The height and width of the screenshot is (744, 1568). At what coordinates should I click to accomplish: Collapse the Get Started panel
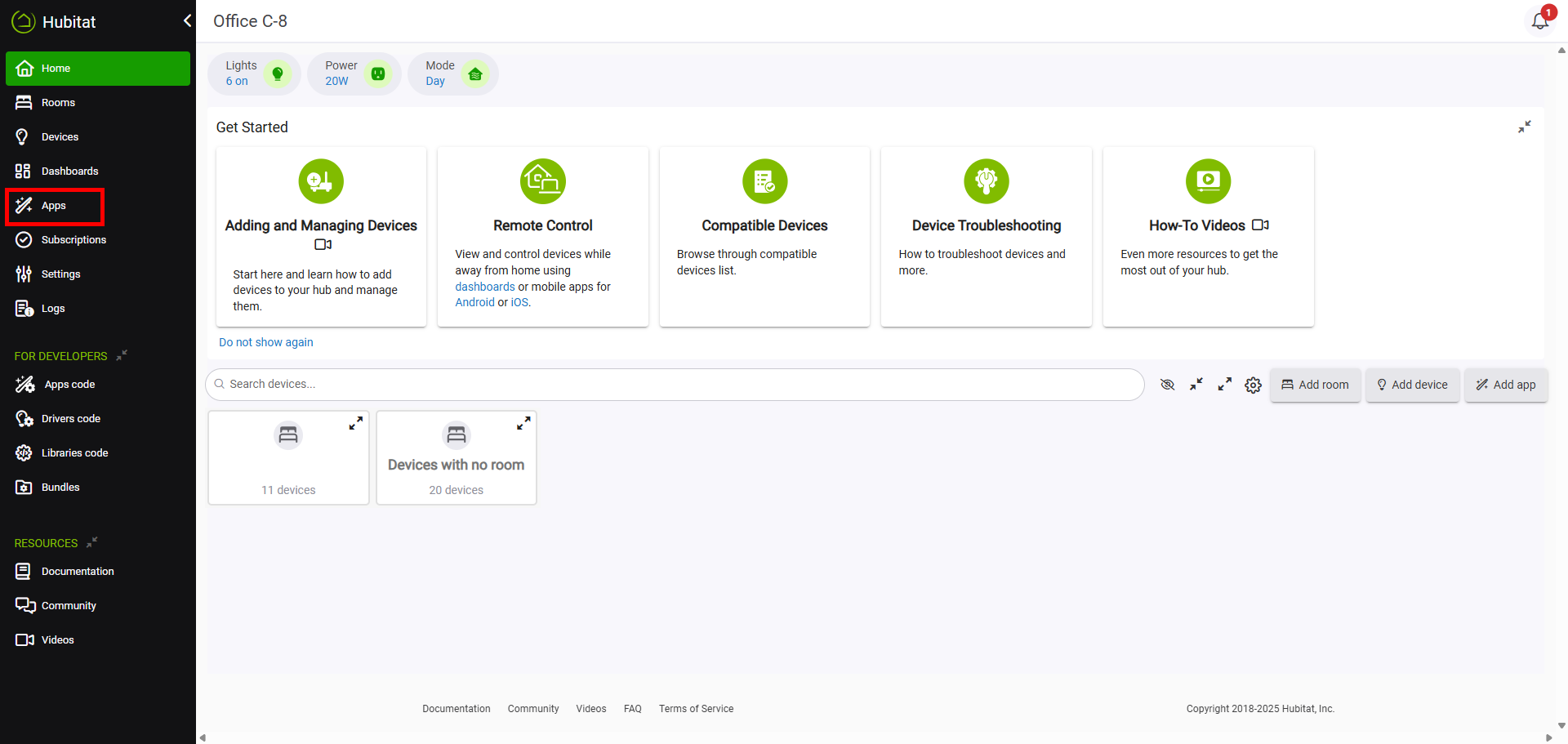pos(1525,127)
